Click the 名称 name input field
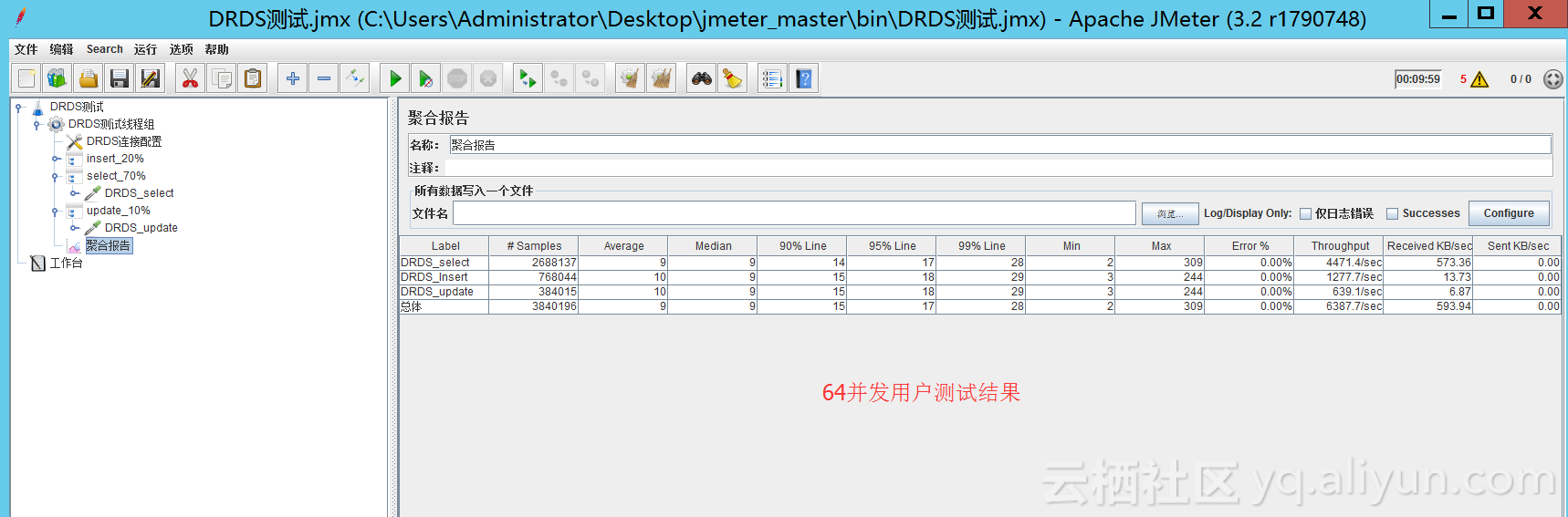 click(x=999, y=145)
